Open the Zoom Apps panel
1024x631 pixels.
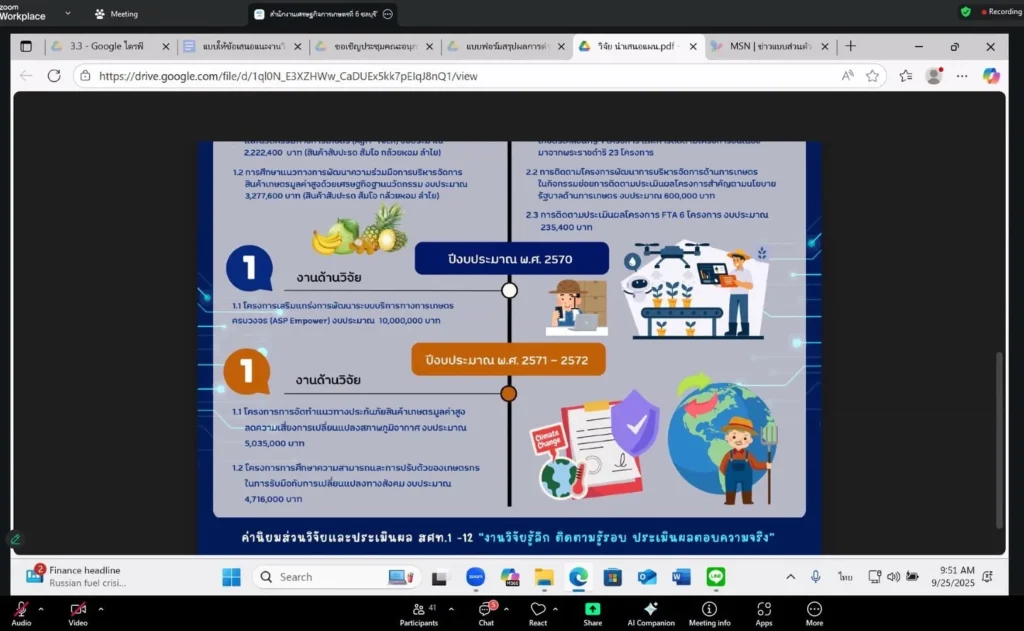click(764, 610)
